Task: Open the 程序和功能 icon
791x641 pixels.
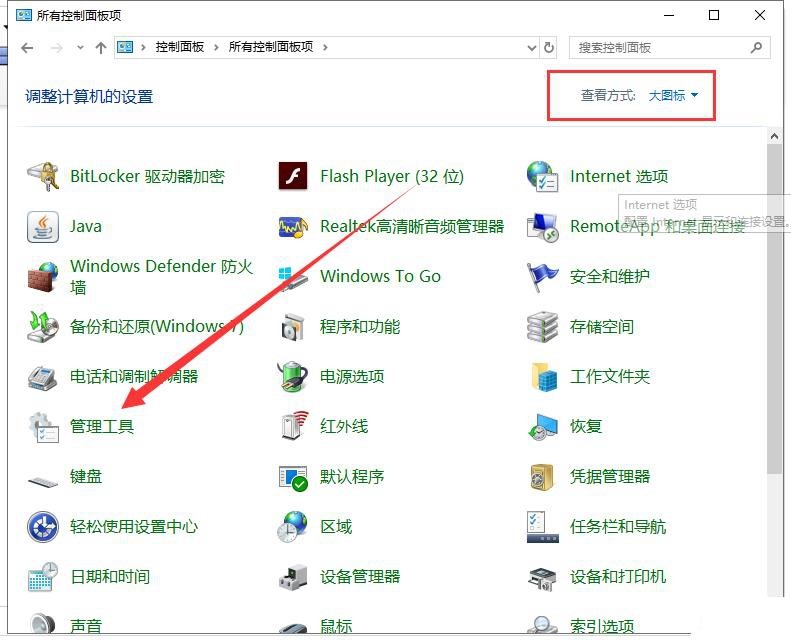Action: 293,327
